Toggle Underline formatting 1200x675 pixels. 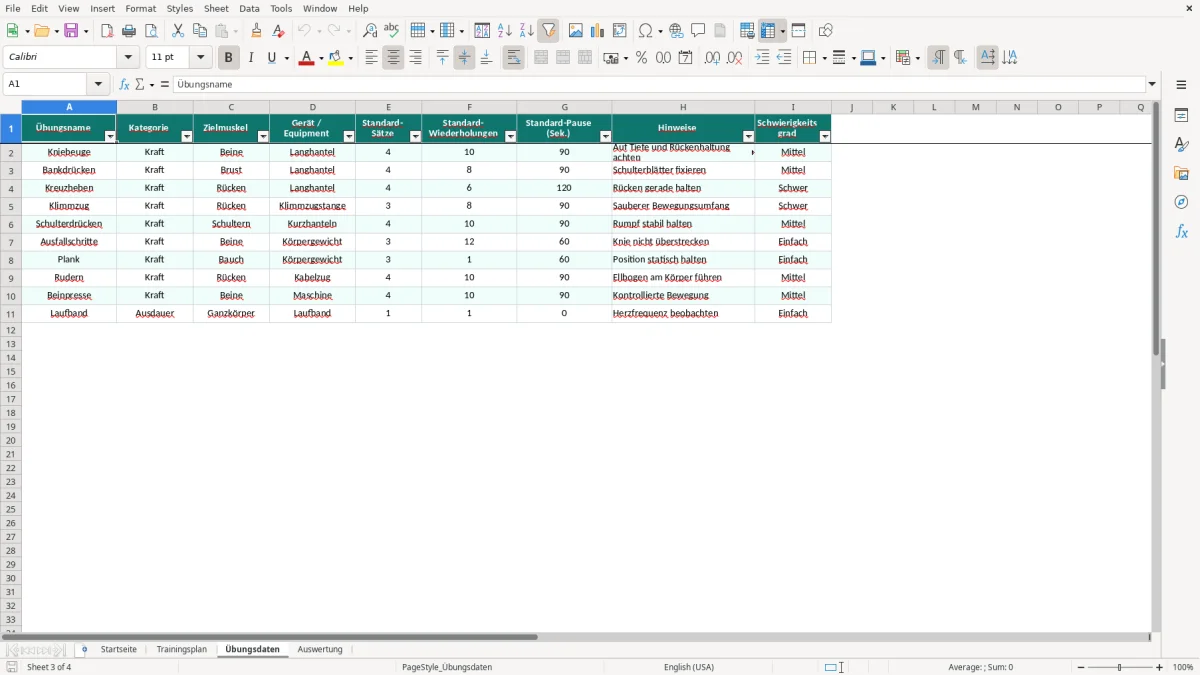[x=271, y=58]
